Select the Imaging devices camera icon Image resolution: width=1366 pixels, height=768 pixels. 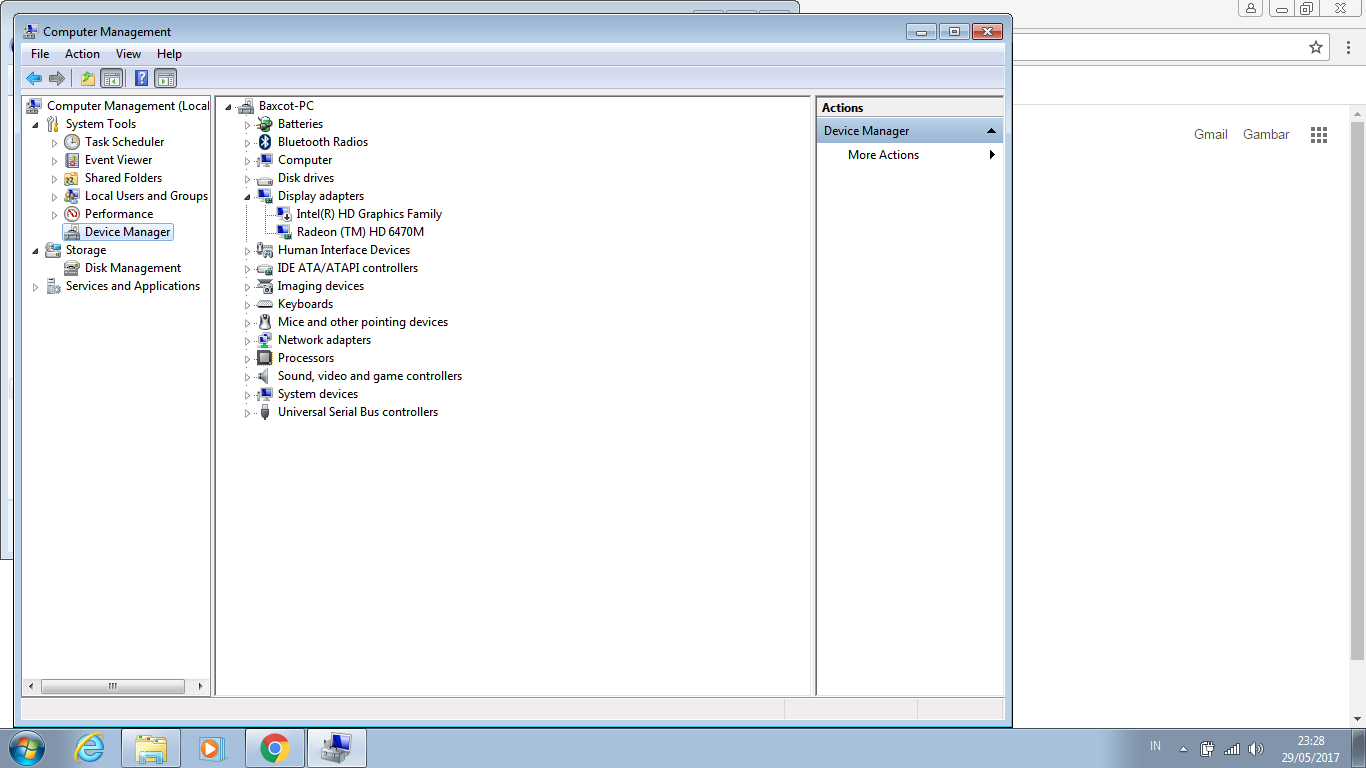(x=265, y=286)
